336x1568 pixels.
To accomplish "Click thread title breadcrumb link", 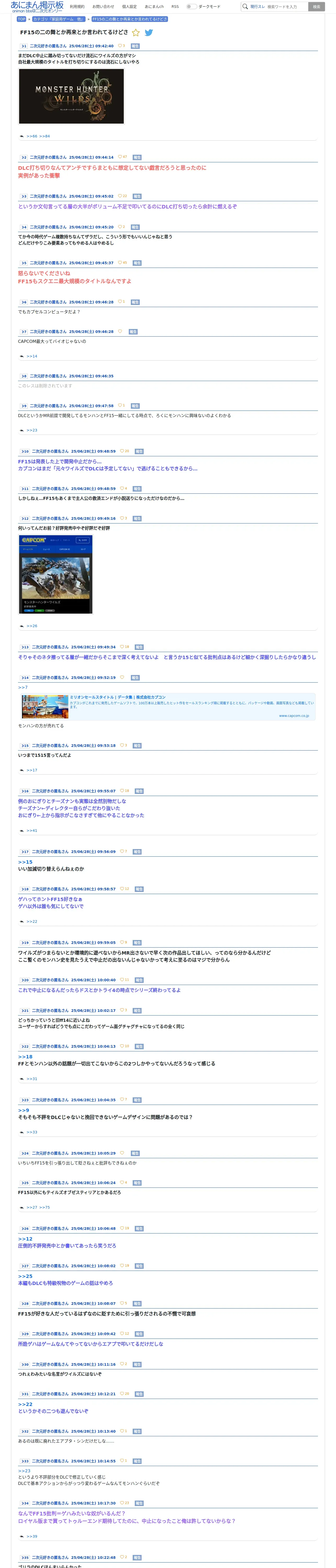I will 129,19.
